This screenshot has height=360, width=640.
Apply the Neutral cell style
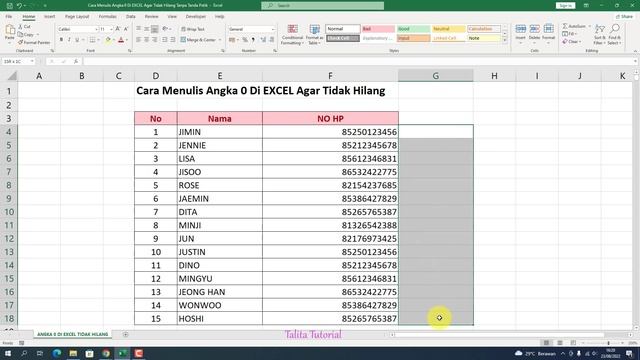click(448, 29)
